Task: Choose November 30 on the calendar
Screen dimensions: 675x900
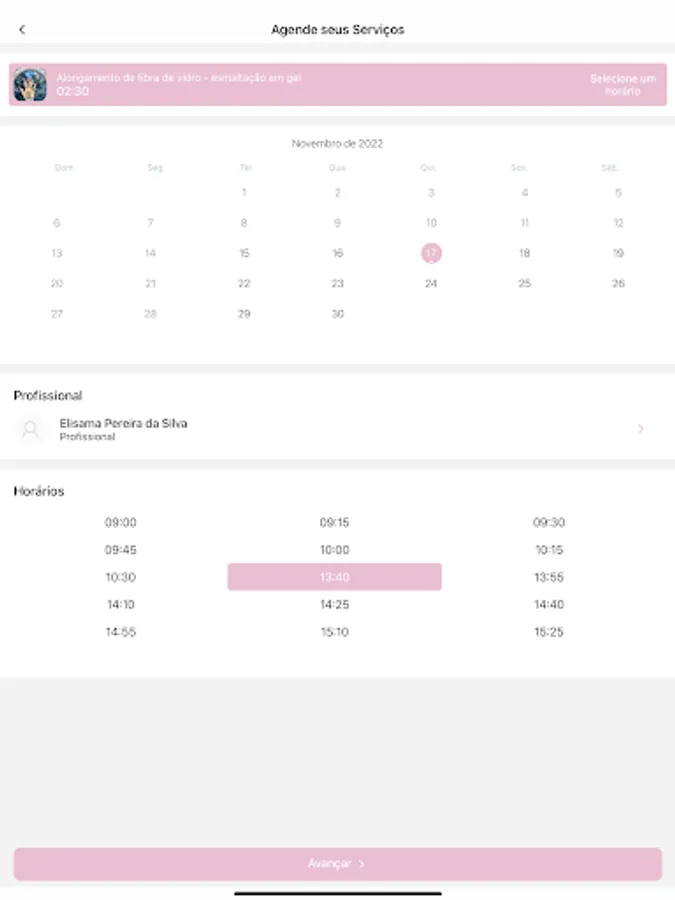Action: click(x=338, y=313)
